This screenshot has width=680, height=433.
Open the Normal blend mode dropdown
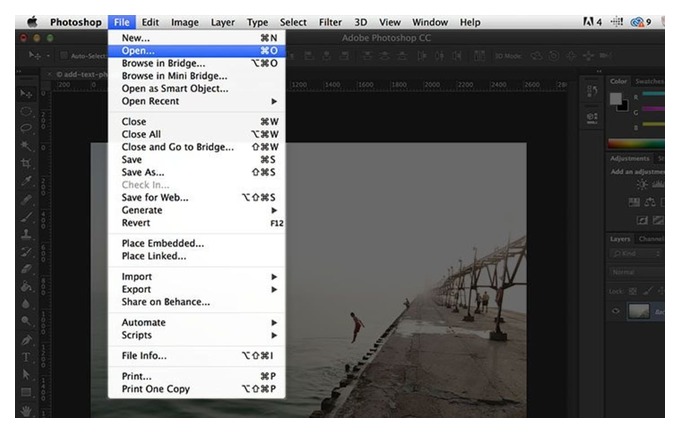[x=637, y=272]
